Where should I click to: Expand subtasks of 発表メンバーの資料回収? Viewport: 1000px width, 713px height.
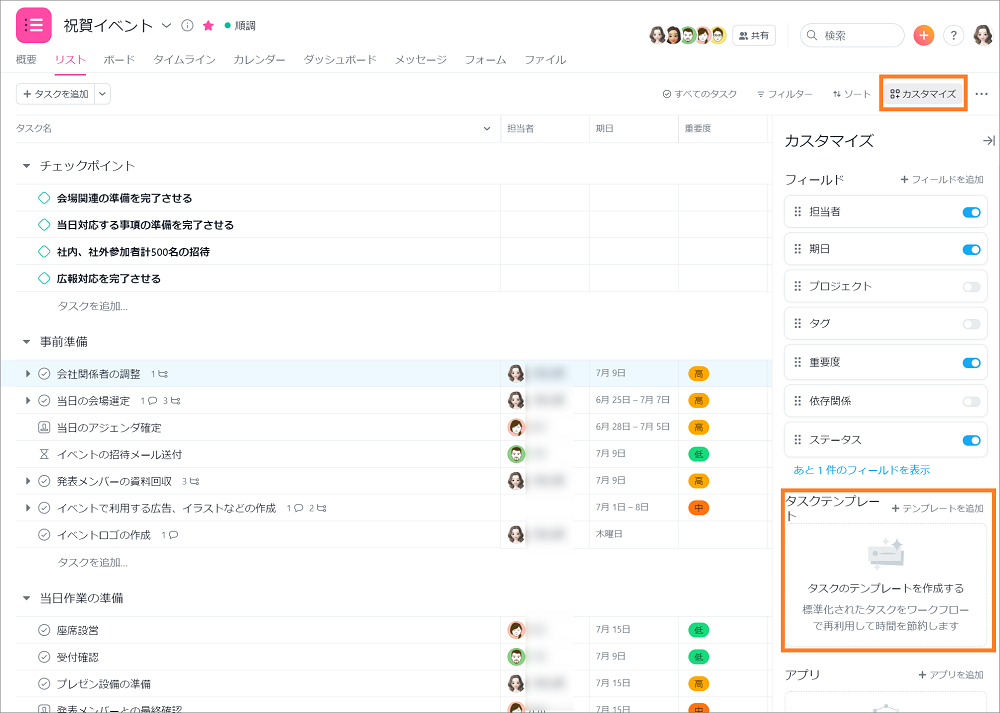click(27, 481)
